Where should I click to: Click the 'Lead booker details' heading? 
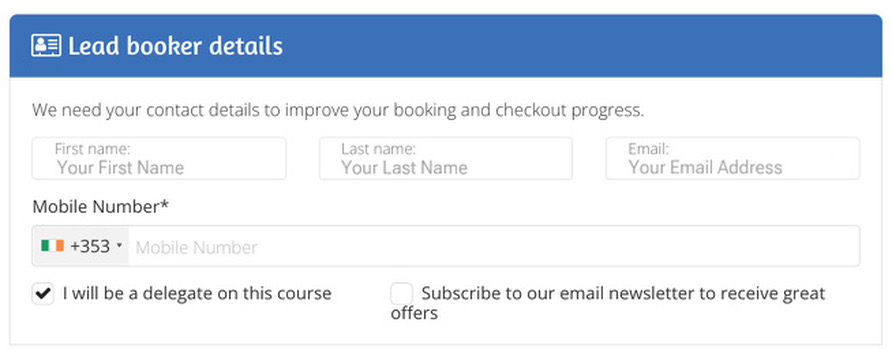175,46
